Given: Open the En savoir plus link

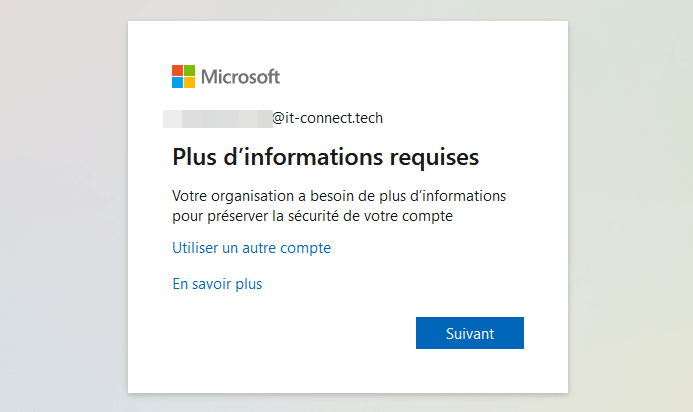Looking at the screenshot, I should click(217, 284).
